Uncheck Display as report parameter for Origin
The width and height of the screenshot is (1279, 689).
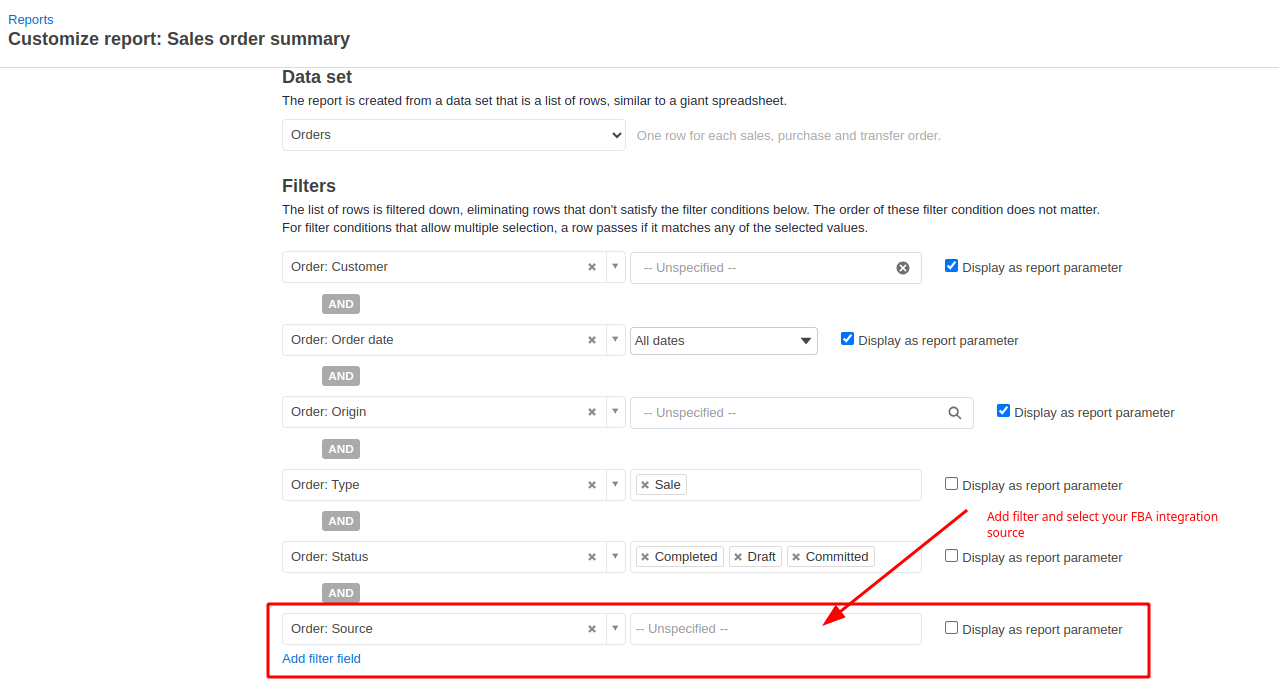(x=1004, y=411)
